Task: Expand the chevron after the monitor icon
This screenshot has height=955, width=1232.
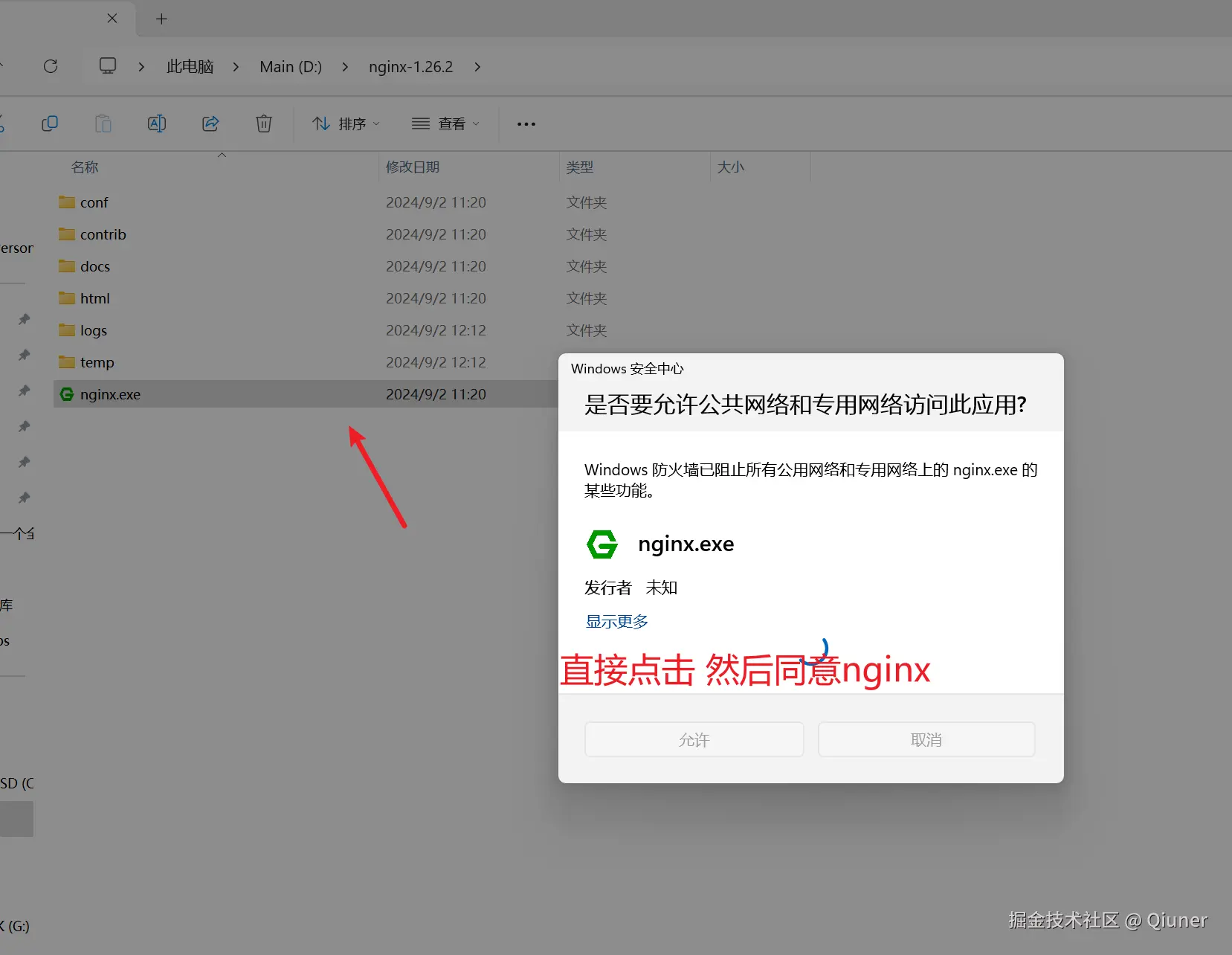Action: (141, 67)
